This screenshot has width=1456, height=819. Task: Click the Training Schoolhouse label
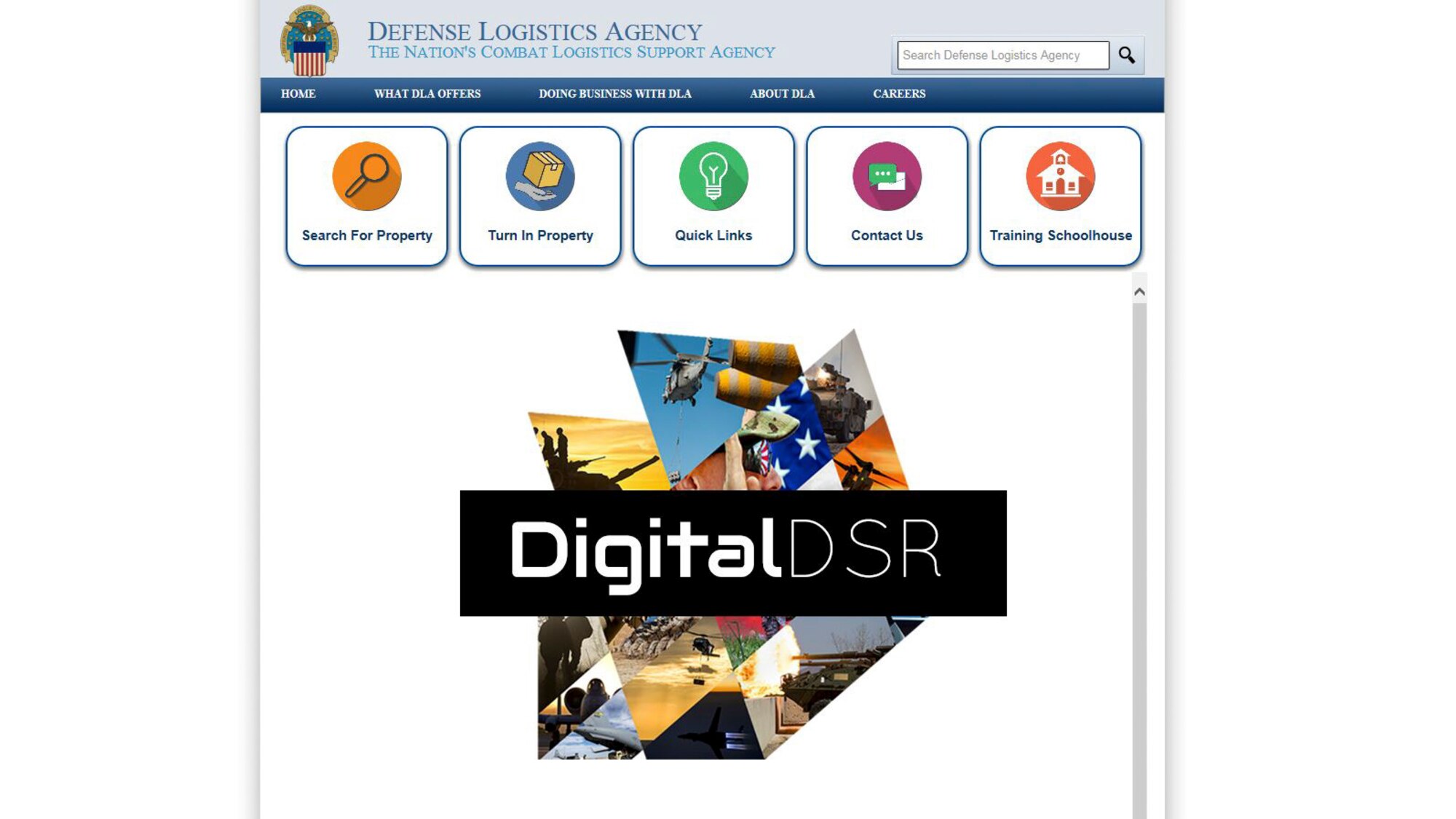tap(1061, 236)
